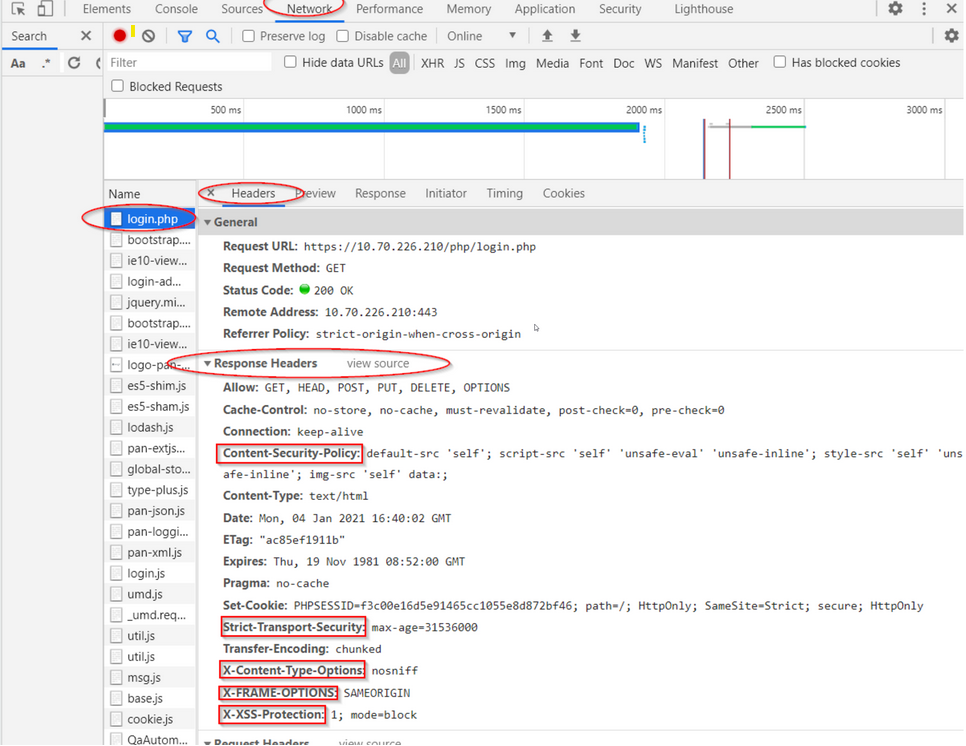
Task: Collapse the Response Headers section
Action: 207,363
